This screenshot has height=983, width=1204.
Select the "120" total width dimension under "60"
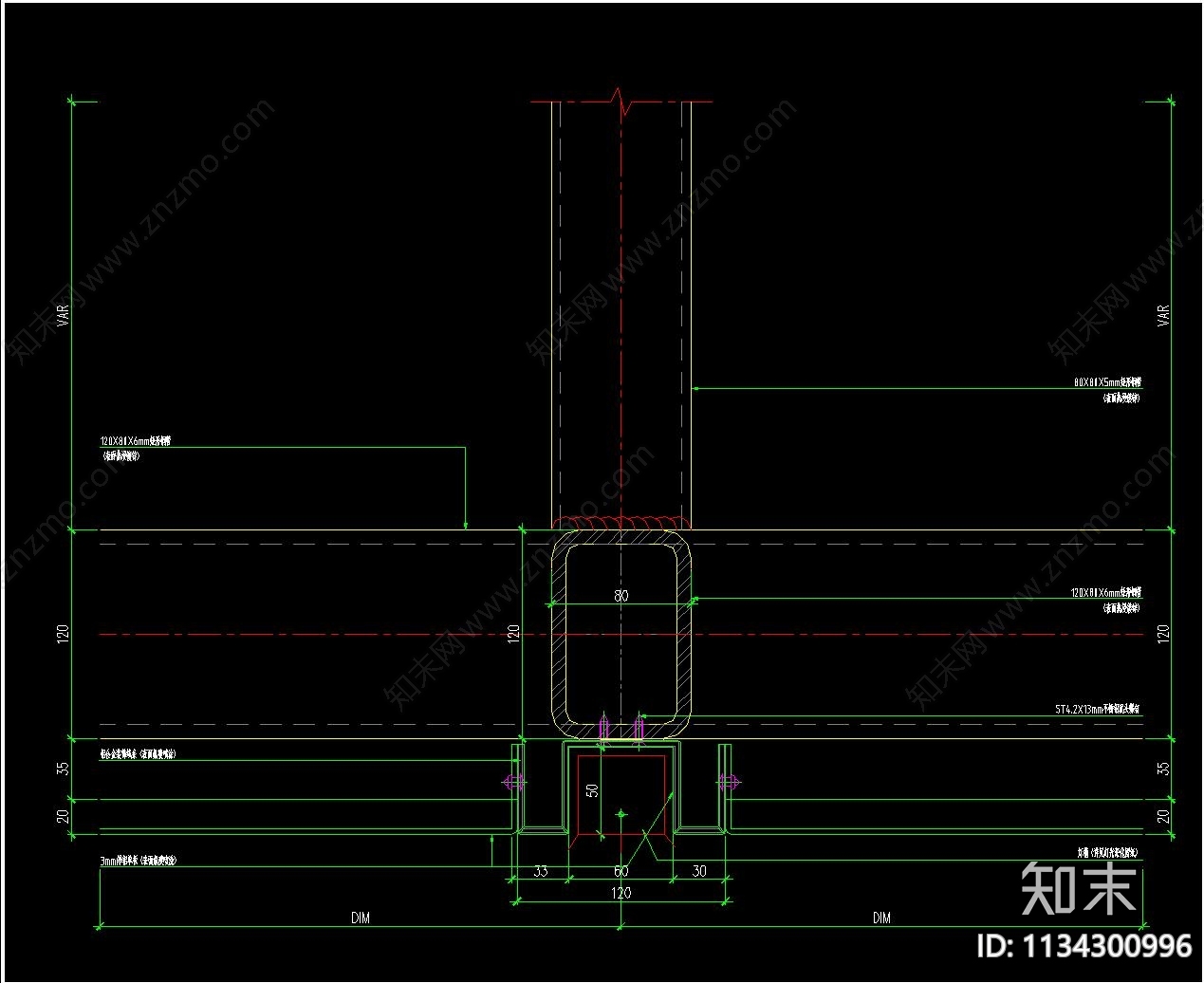(621, 893)
